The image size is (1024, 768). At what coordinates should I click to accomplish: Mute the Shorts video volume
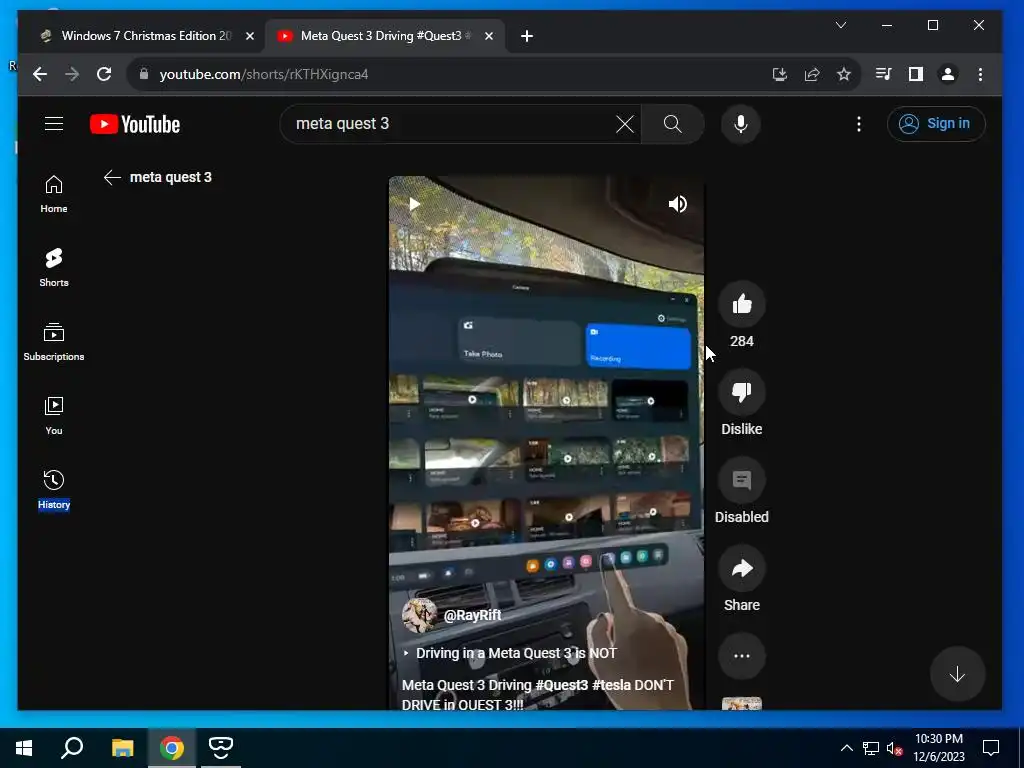point(678,204)
